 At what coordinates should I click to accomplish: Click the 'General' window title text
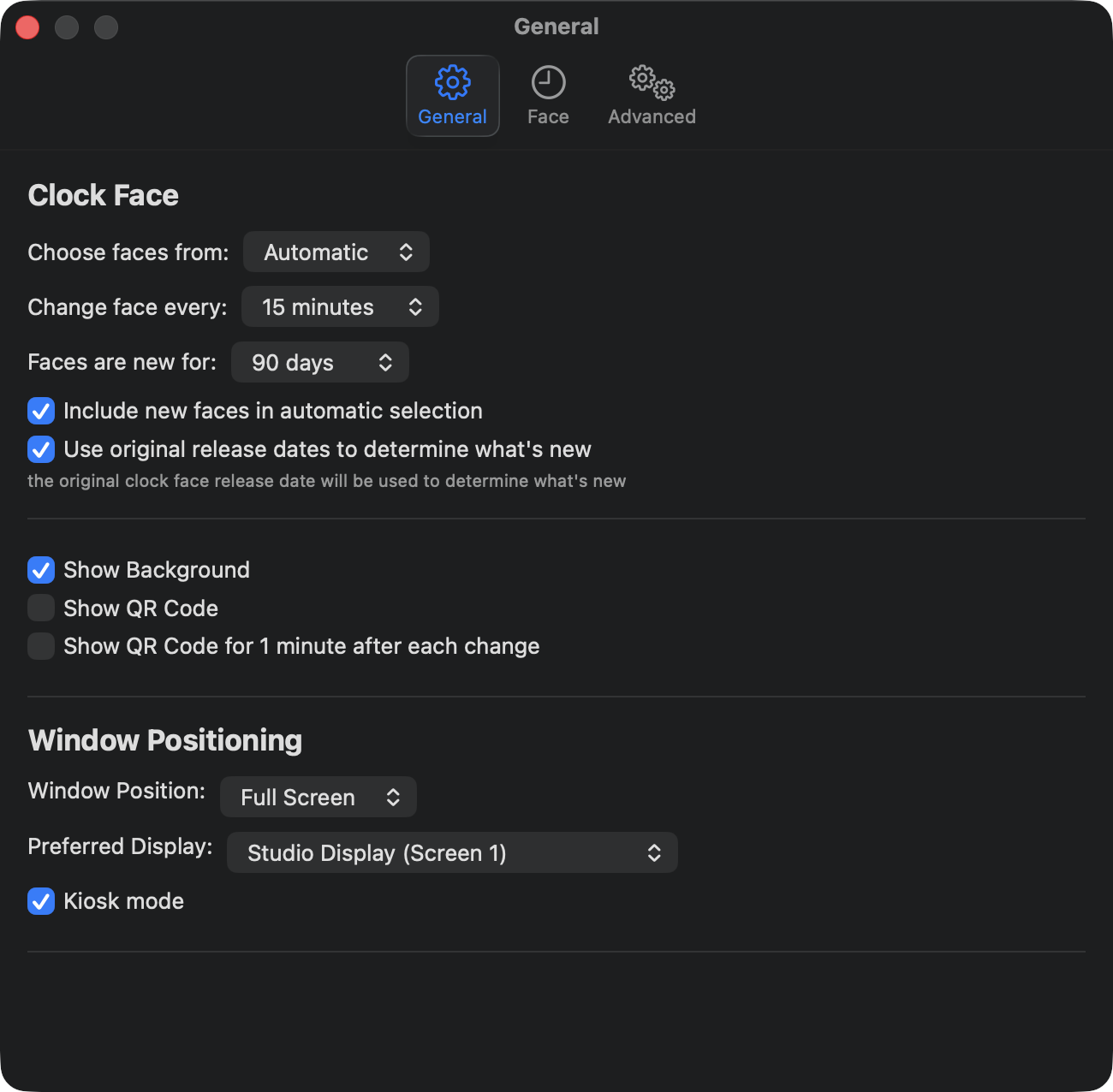coord(556,27)
